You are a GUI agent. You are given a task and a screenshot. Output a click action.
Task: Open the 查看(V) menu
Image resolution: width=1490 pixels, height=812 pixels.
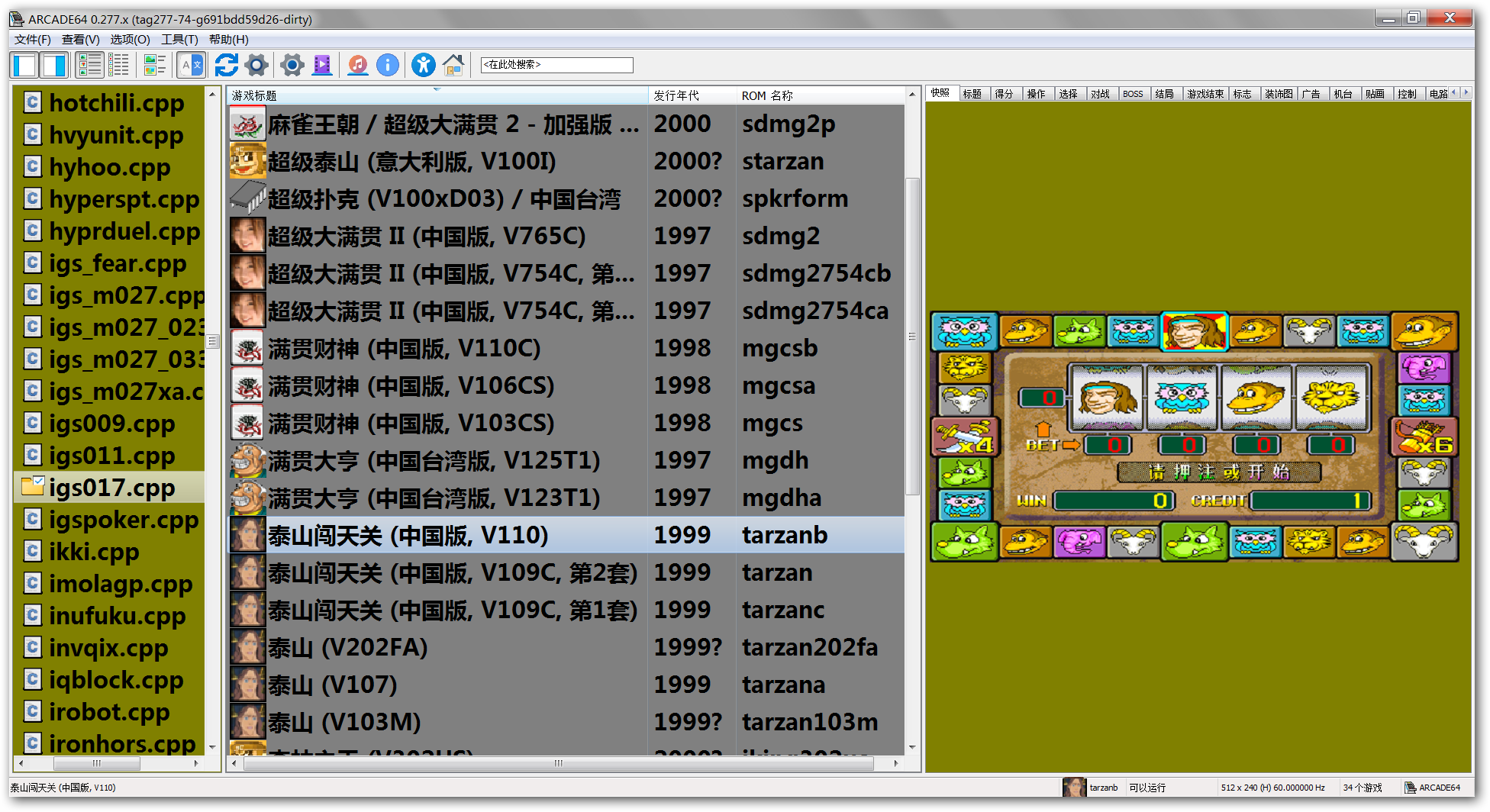pyautogui.click(x=80, y=40)
